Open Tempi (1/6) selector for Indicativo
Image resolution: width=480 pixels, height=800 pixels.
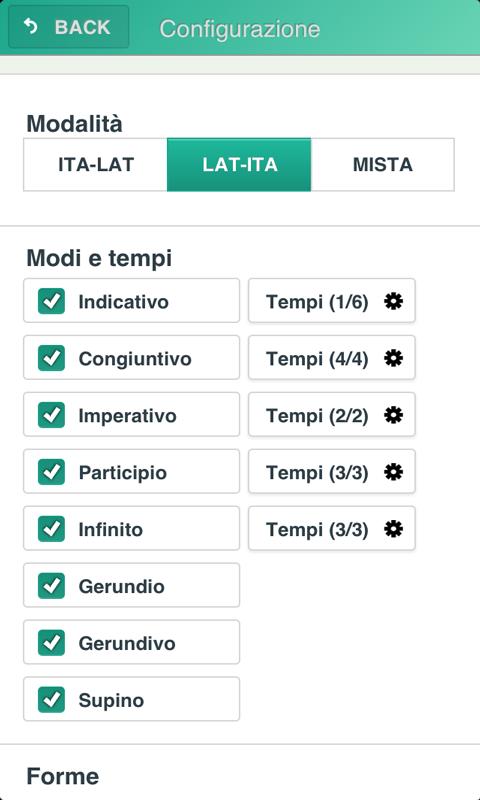pyautogui.click(x=332, y=301)
